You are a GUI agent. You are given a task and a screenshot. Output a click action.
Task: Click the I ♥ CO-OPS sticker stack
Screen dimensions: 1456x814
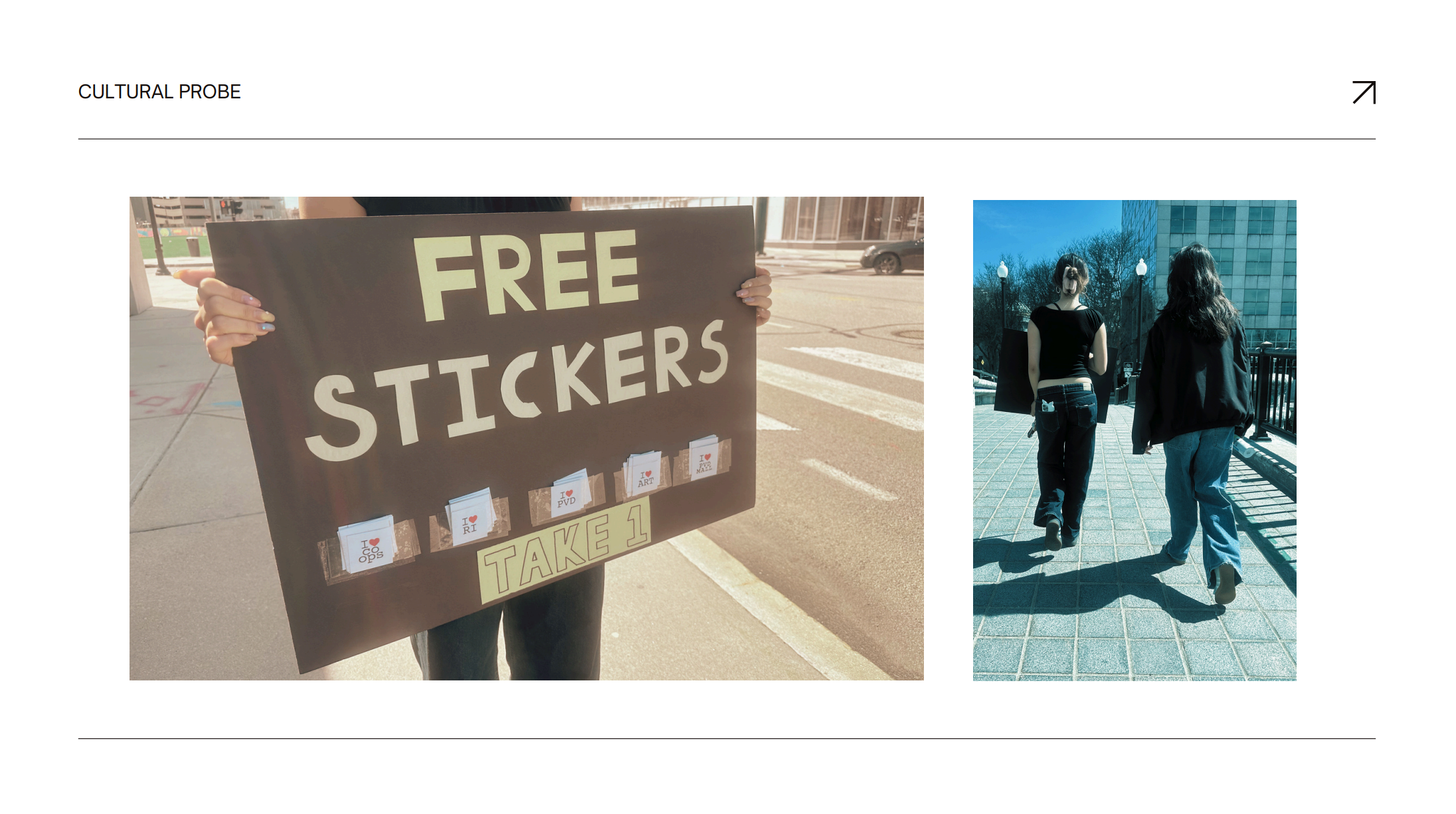[367, 545]
